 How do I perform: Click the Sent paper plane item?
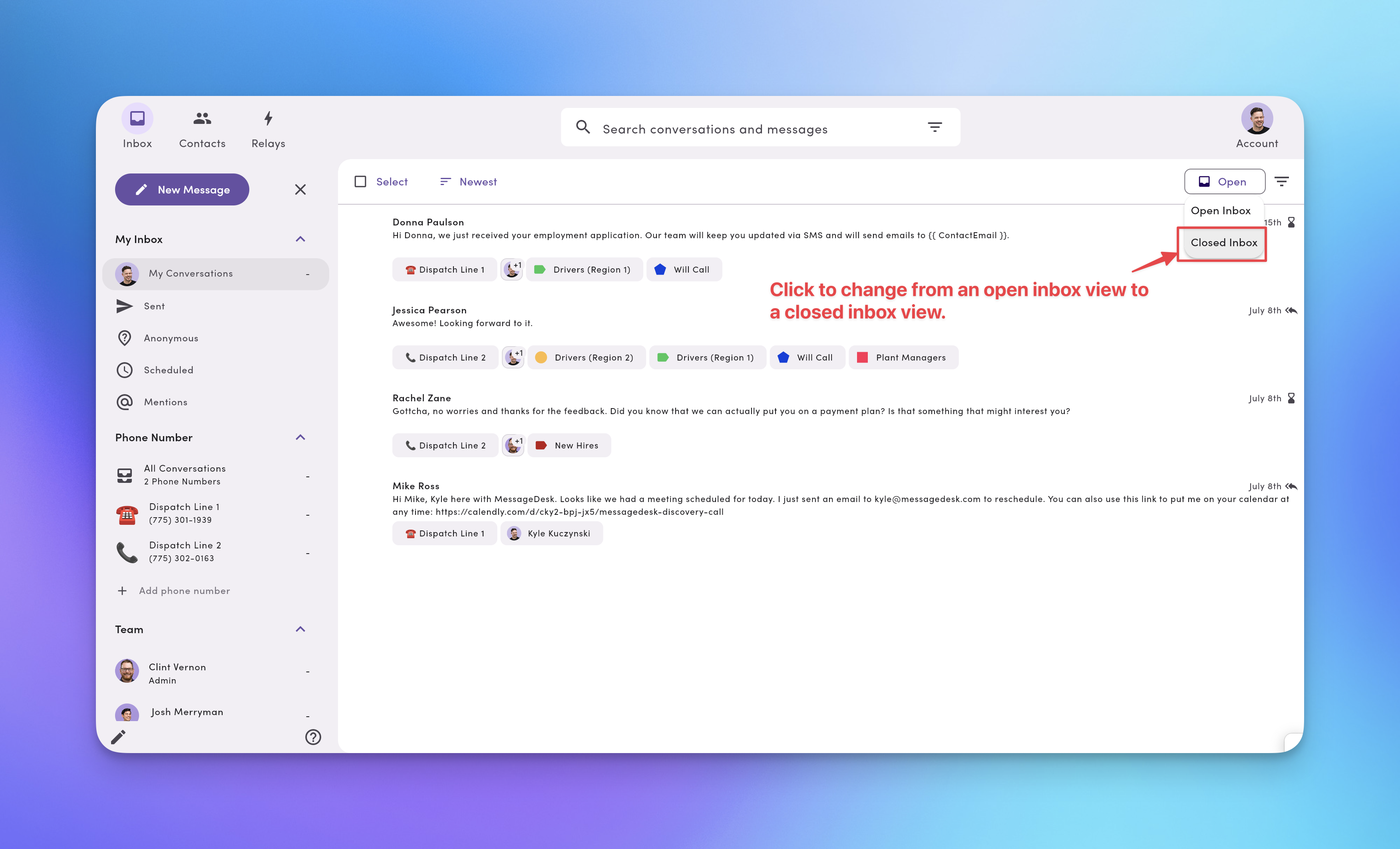pyautogui.click(x=154, y=306)
